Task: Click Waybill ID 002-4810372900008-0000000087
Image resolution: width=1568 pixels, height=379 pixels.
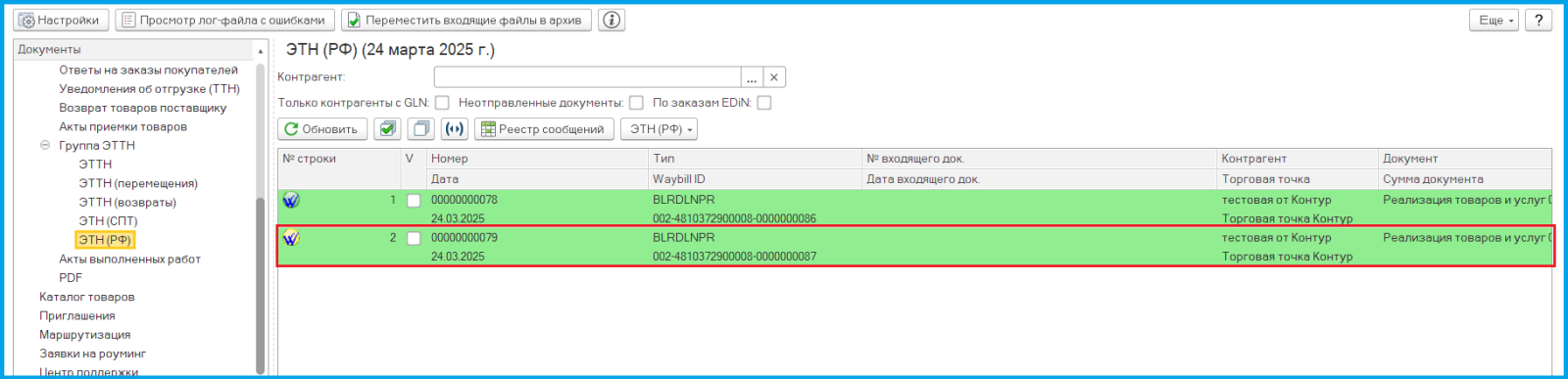Action: click(734, 257)
